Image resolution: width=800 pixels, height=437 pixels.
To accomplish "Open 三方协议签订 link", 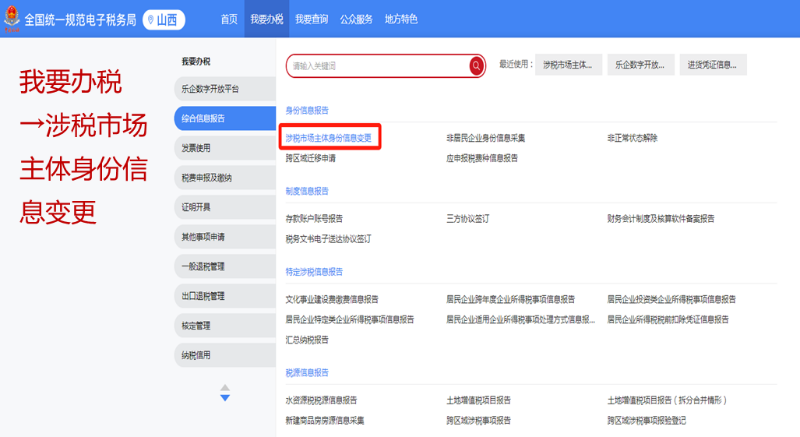I will point(469,217).
